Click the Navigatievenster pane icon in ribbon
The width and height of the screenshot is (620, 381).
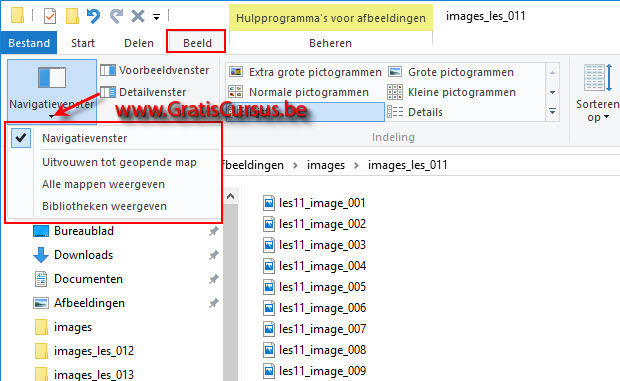[x=52, y=77]
